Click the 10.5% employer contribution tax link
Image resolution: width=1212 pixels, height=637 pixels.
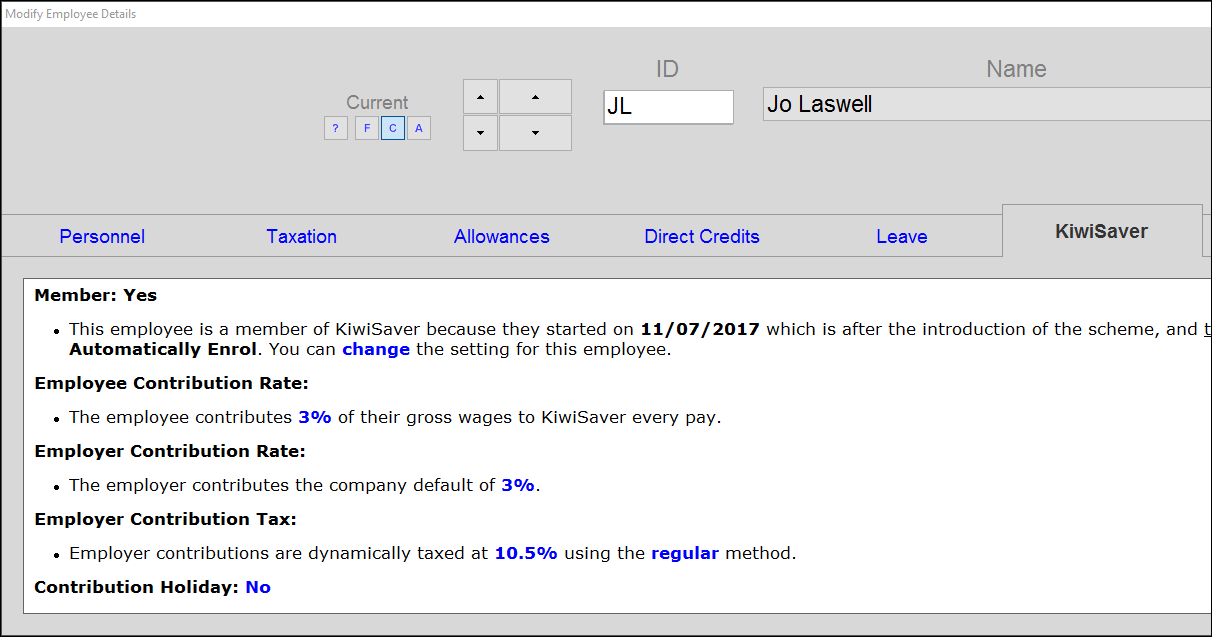(526, 554)
